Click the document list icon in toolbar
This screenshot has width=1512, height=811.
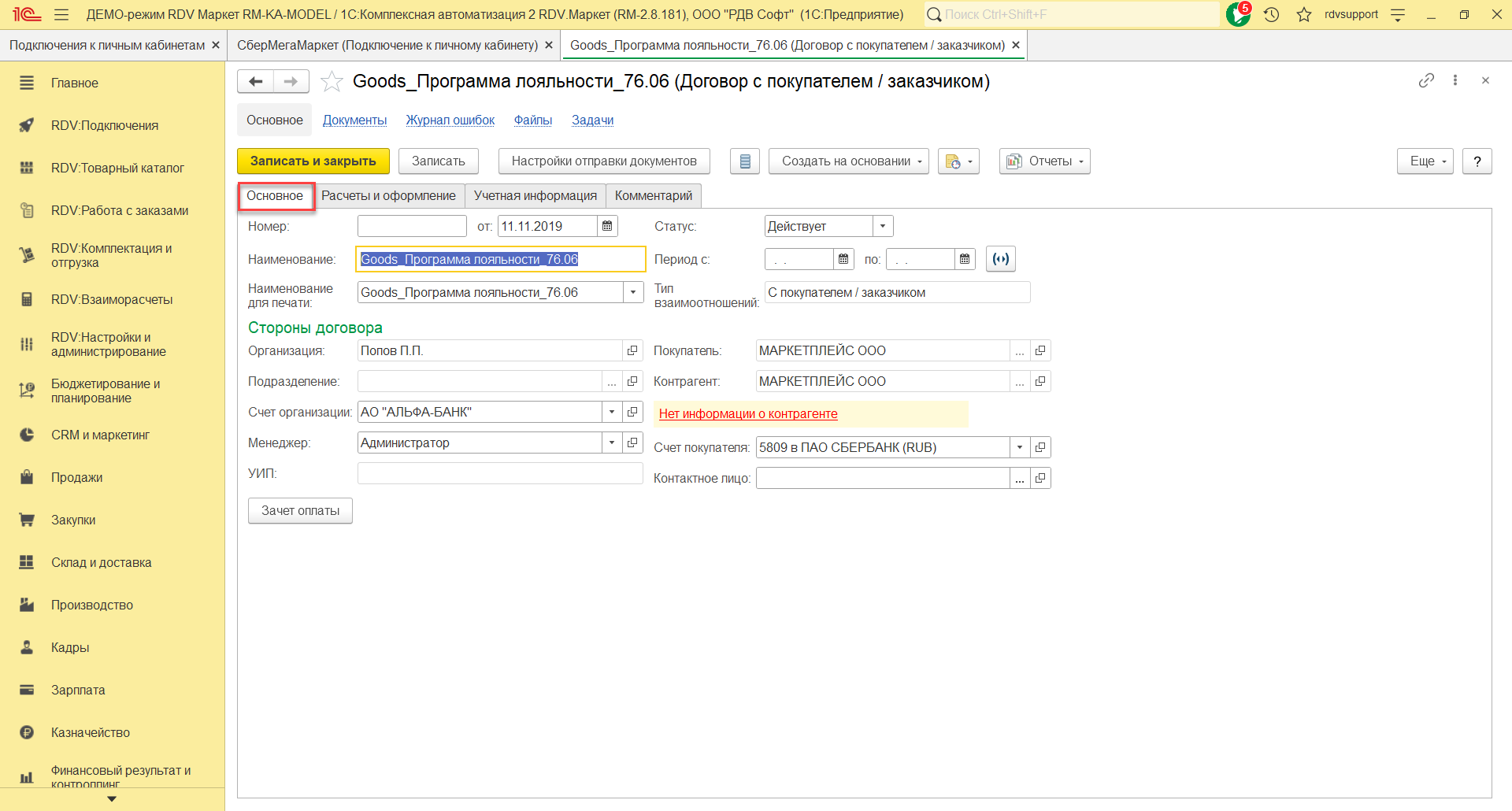(x=745, y=161)
